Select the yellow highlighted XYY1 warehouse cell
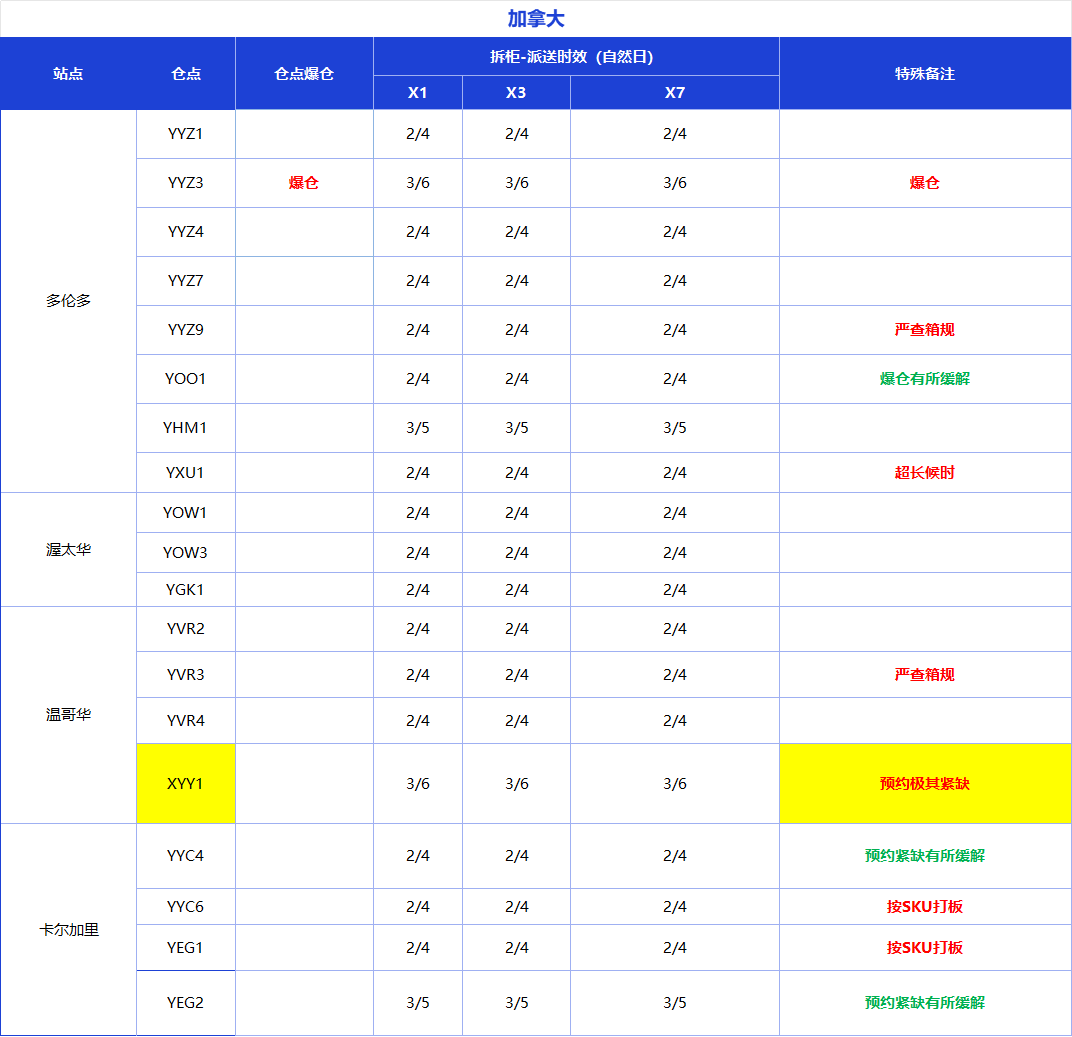1072x1037 pixels. coord(186,784)
